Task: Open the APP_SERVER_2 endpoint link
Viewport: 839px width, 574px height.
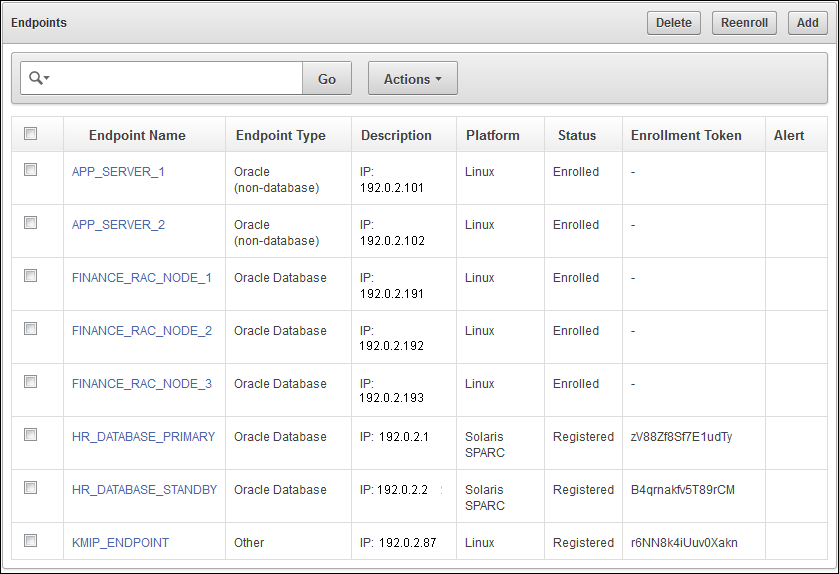Action: click(x=118, y=225)
